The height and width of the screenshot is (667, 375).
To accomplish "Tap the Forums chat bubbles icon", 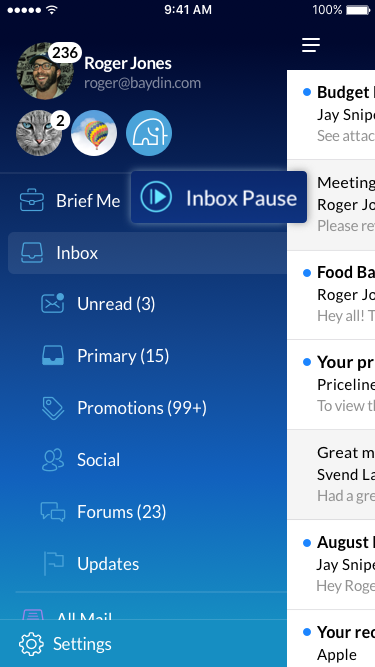I will coord(53,512).
